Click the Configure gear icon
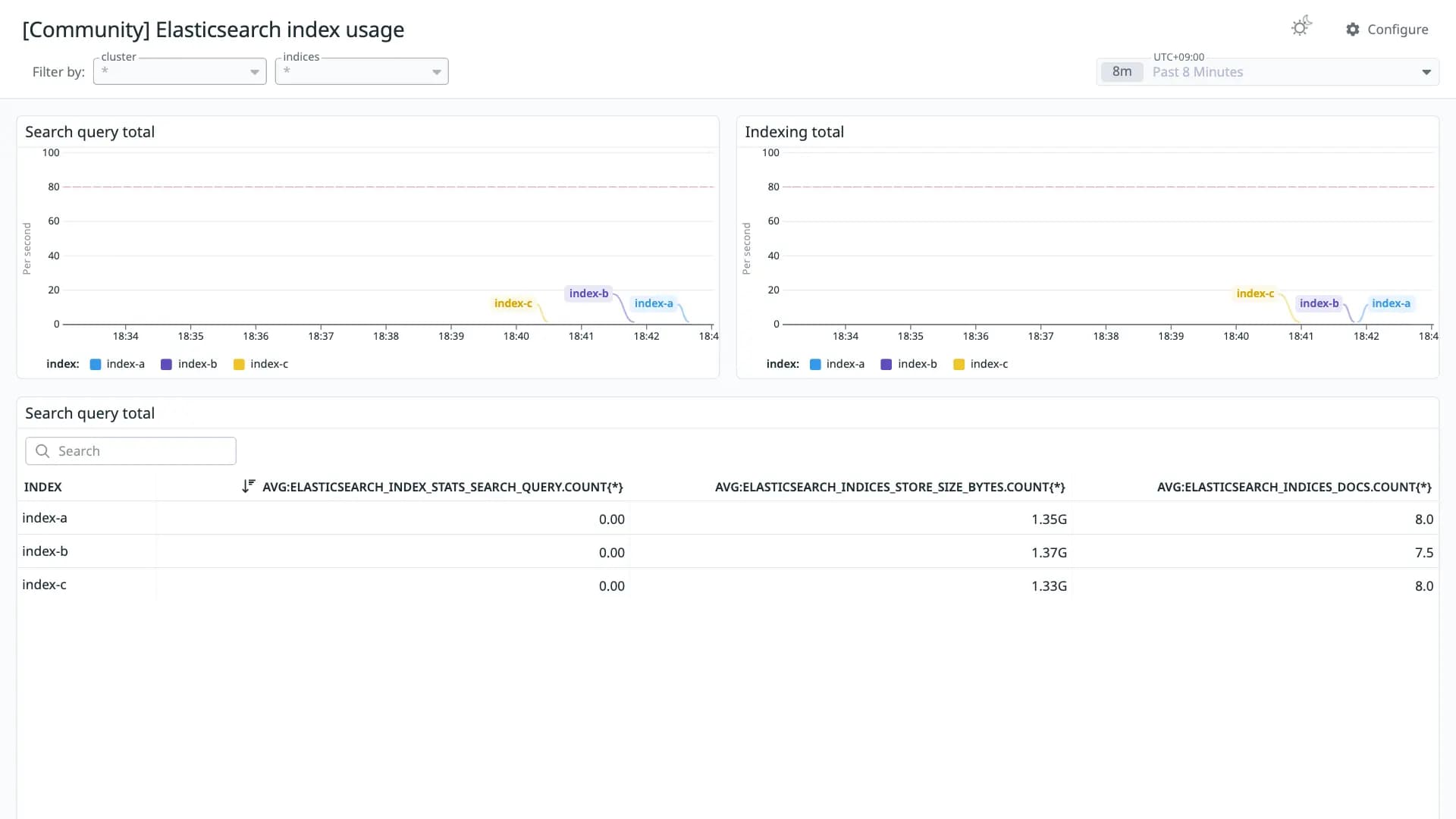This screenshot has width=1456, height=819. (x=1353, y=29)
